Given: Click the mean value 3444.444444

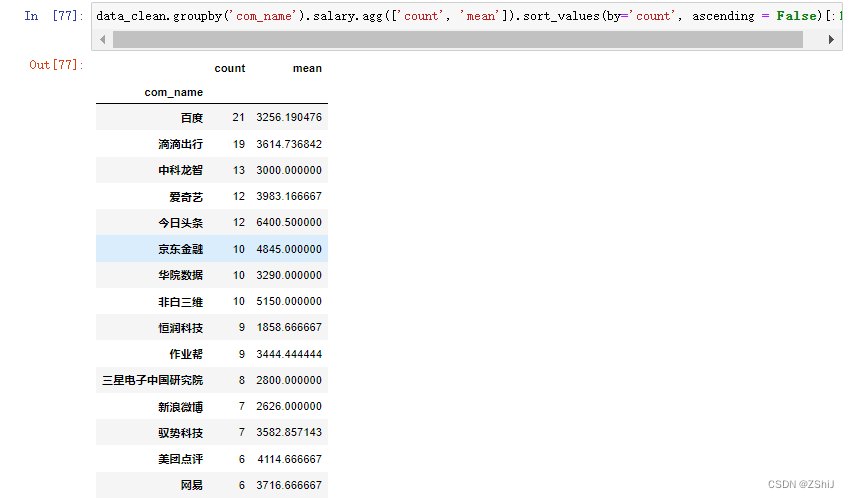Looking at the screenshot, I should pyautogui.click(x=289, y=354).
